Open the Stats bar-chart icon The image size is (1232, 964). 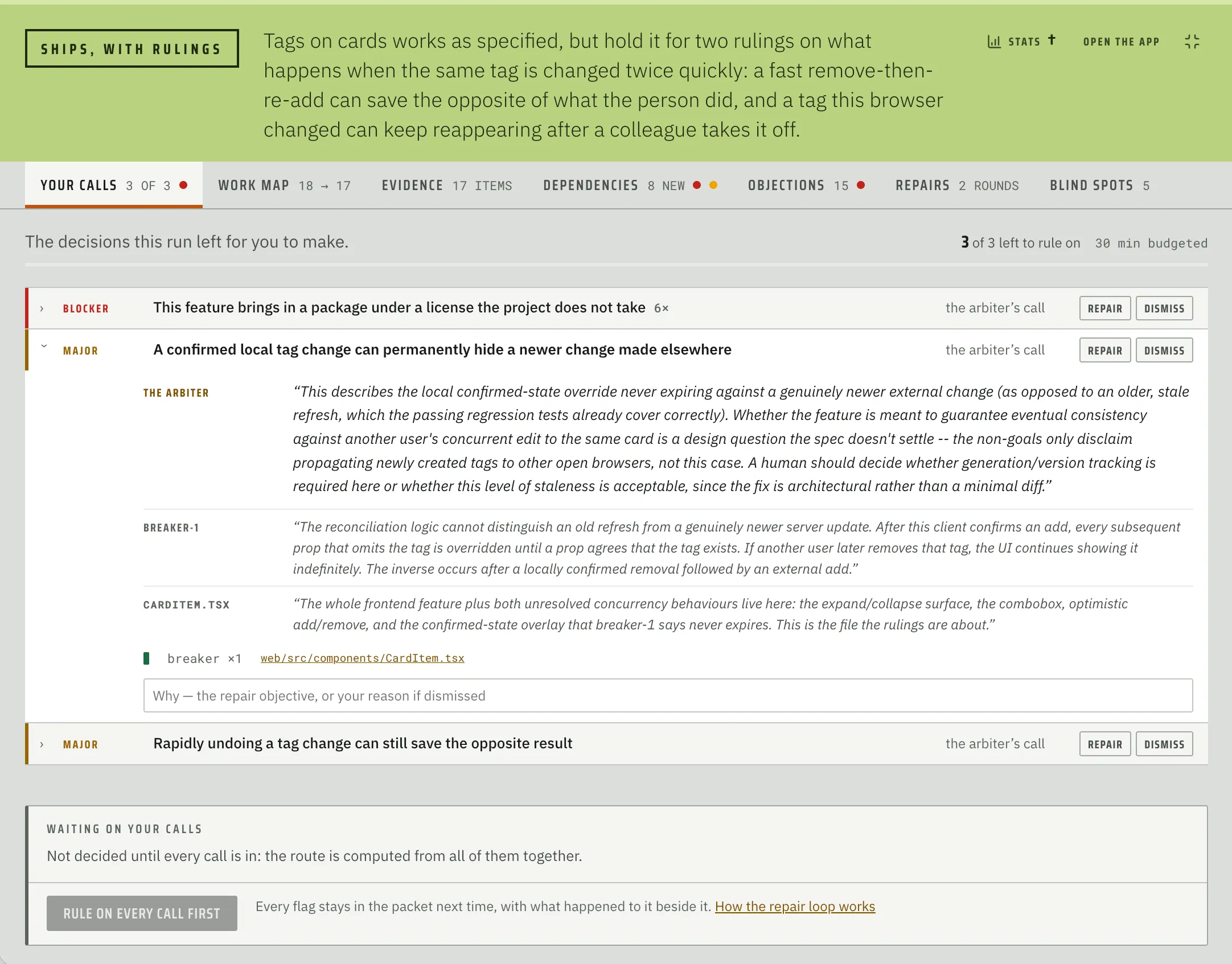tap(994, 42)
